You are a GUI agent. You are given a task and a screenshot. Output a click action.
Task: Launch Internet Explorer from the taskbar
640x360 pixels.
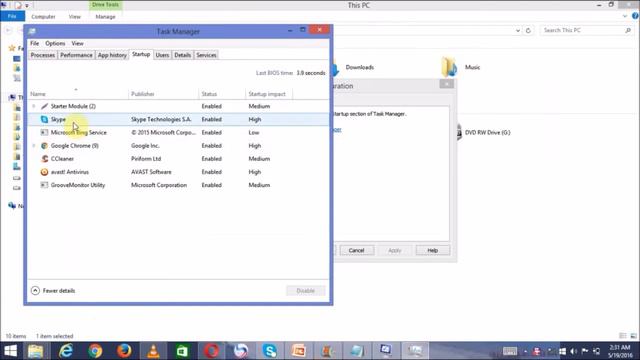[x=66, y=351]
